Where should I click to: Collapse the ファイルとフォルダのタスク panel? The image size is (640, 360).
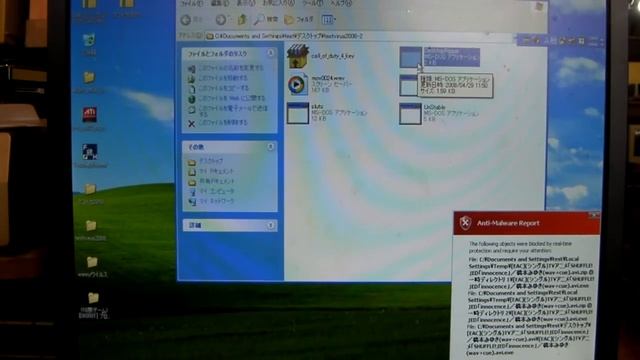tap(270, 53)
